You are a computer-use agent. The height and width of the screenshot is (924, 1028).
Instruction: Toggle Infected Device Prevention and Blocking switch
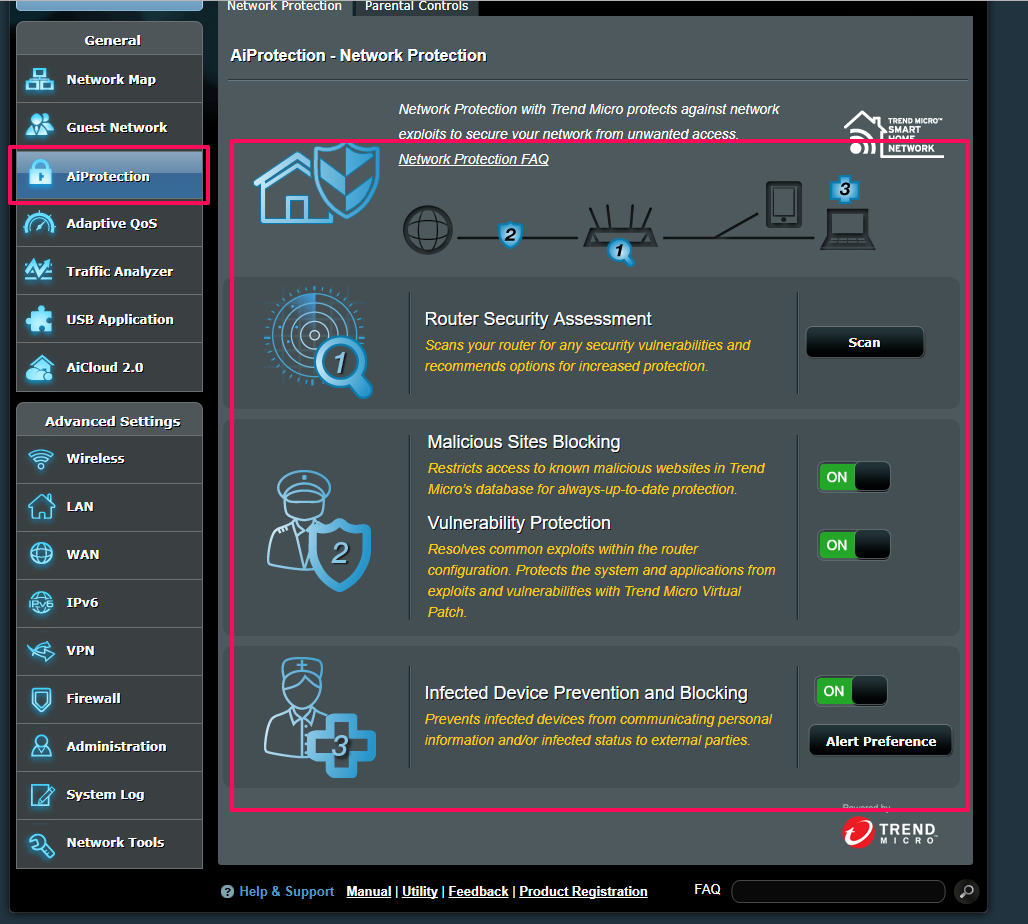pyautogui.click(x=851, y=691)
